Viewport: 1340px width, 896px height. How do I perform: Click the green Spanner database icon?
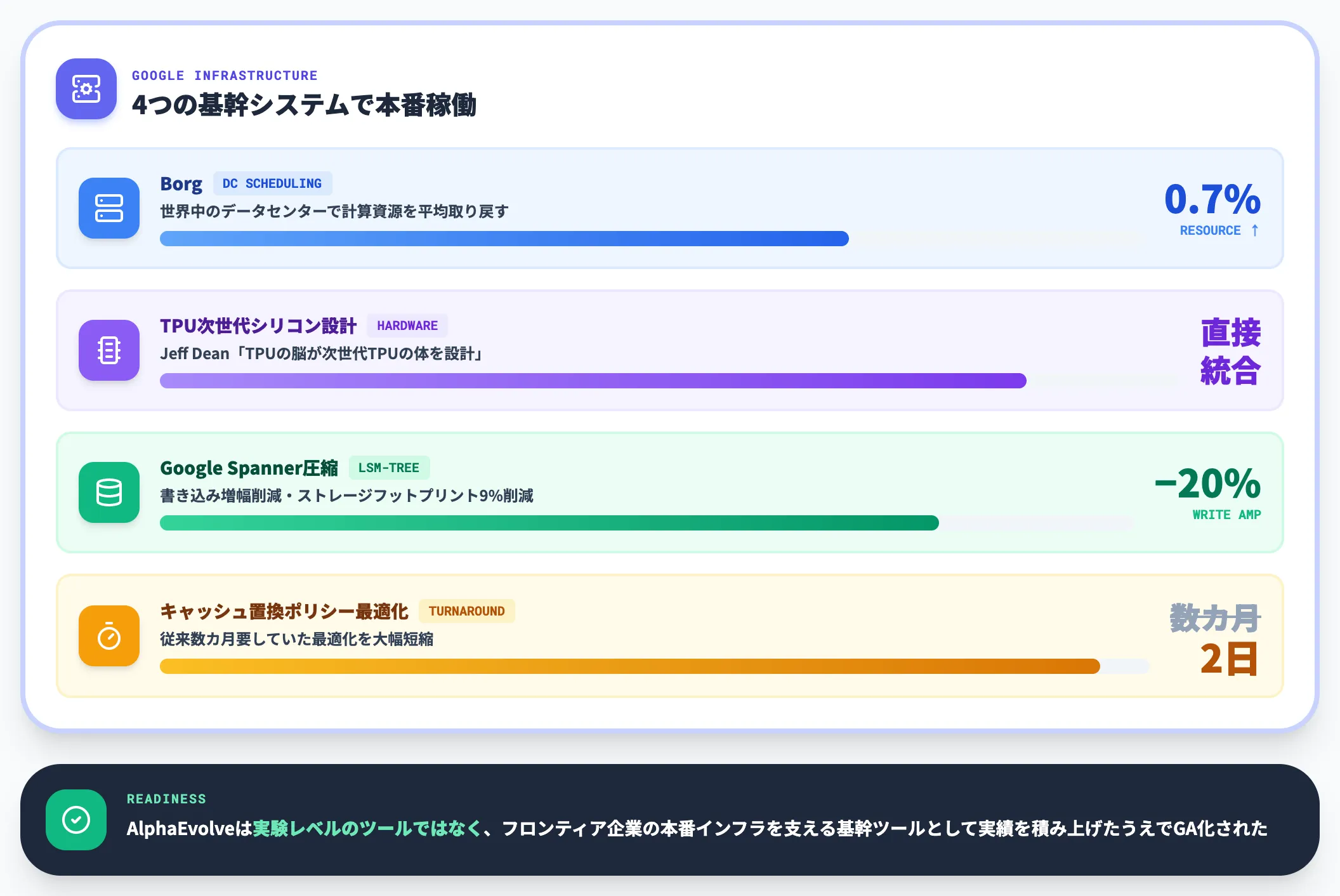coord(109,492)
